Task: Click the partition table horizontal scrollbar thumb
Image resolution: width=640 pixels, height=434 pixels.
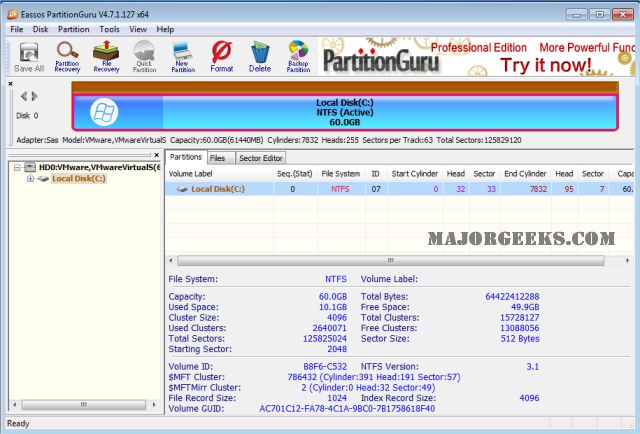Action: point(391,260)
